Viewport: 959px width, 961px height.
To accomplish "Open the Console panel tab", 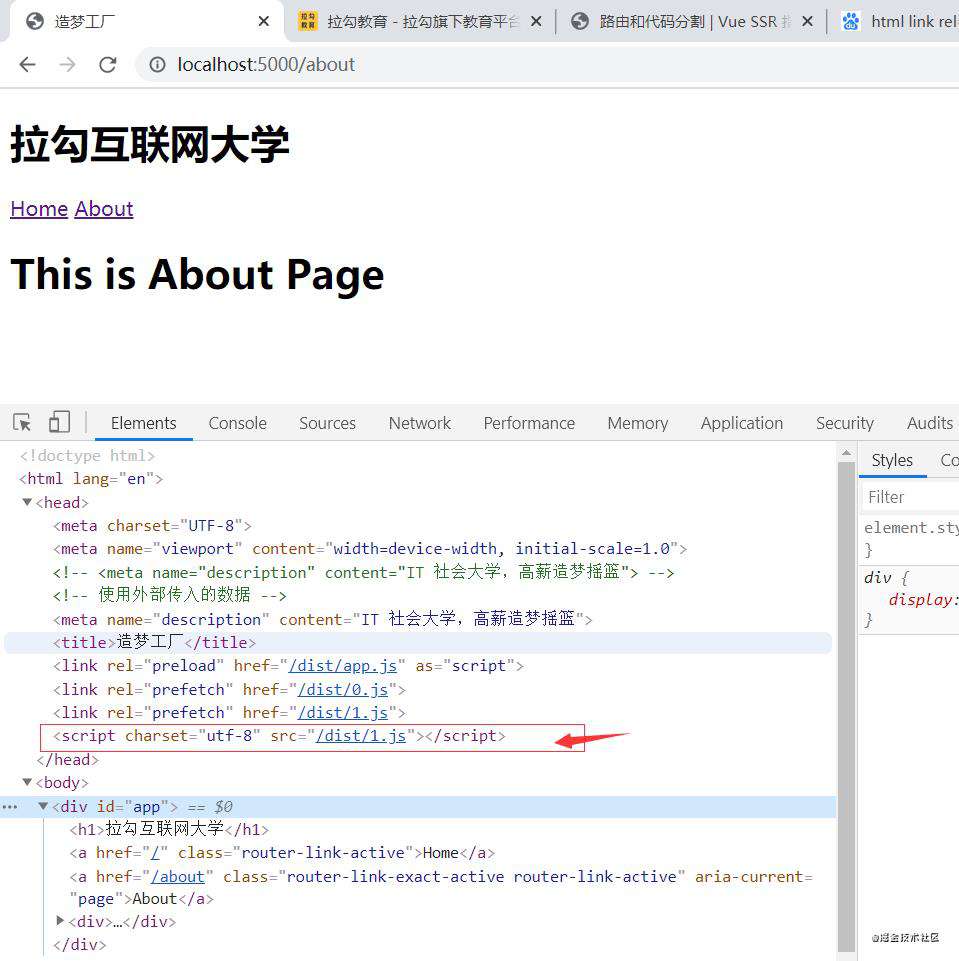I will click(x=237, y=423).
